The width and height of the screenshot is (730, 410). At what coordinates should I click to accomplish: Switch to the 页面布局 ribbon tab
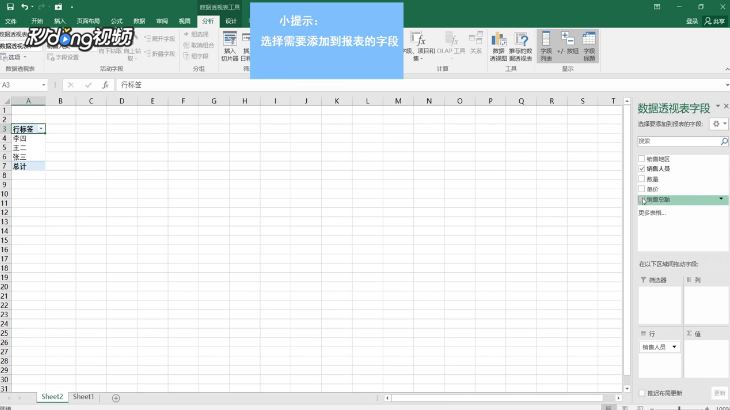[x=88, y=21]
